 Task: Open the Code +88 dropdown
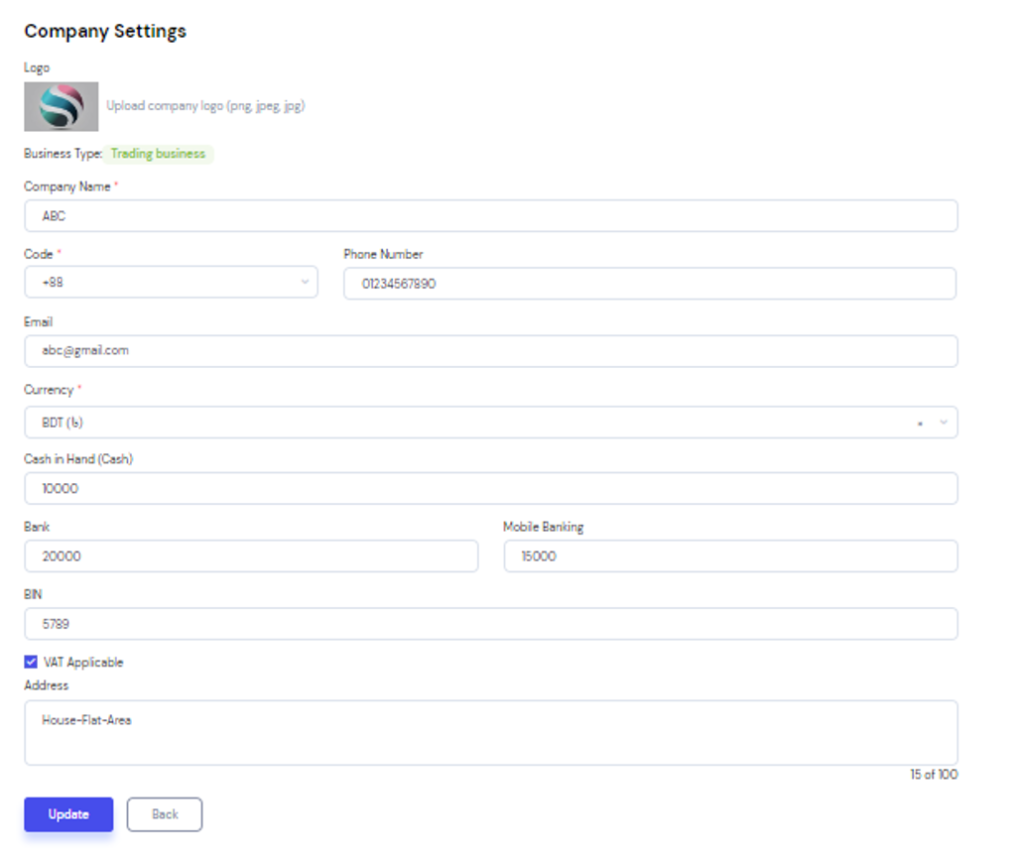point(171,282)
